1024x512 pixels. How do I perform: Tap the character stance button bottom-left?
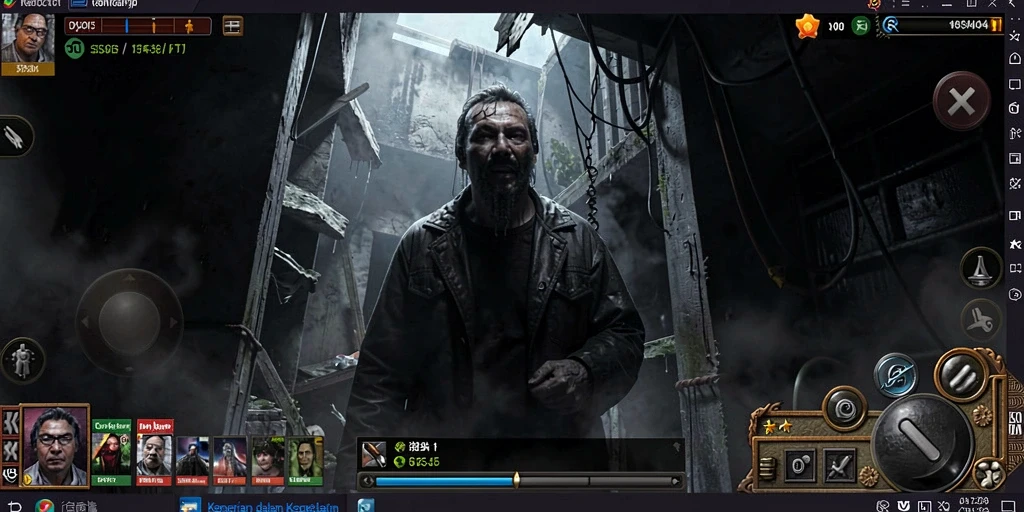(x=22, y=360)
